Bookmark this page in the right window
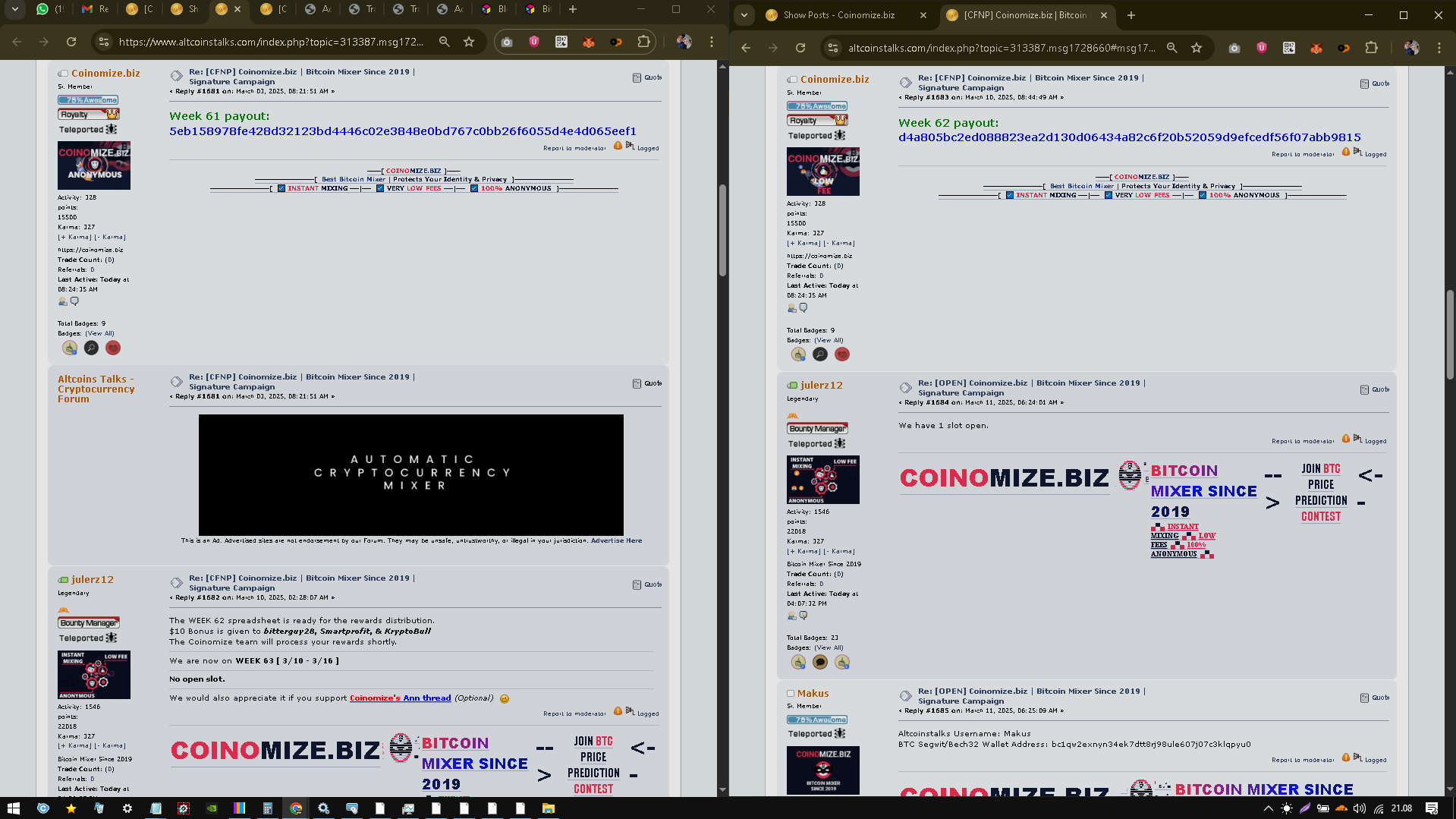The height and width of the screenshot is (819, 1456). [1197, 48]
